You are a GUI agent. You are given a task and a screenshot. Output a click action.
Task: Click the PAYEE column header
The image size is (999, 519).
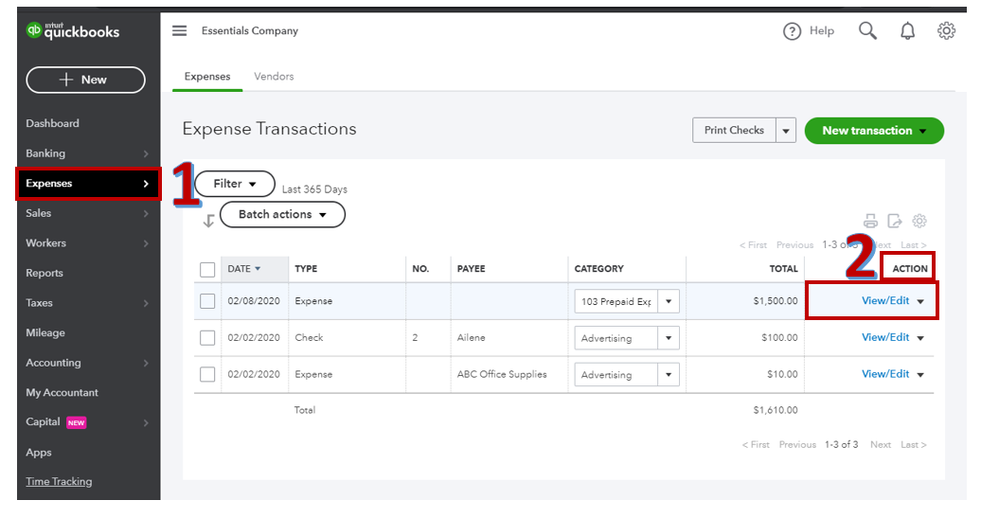click(x=471, y=269)
